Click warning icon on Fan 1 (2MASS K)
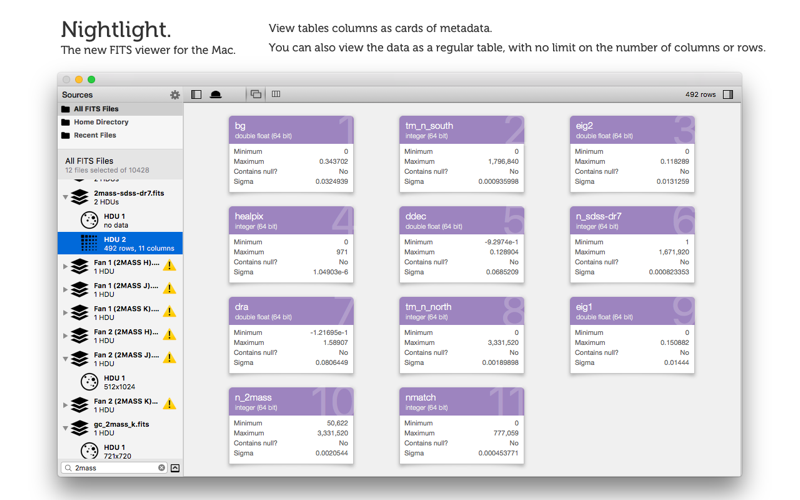The width and height of the screenshot is (800, 500). tap(169, 311)
